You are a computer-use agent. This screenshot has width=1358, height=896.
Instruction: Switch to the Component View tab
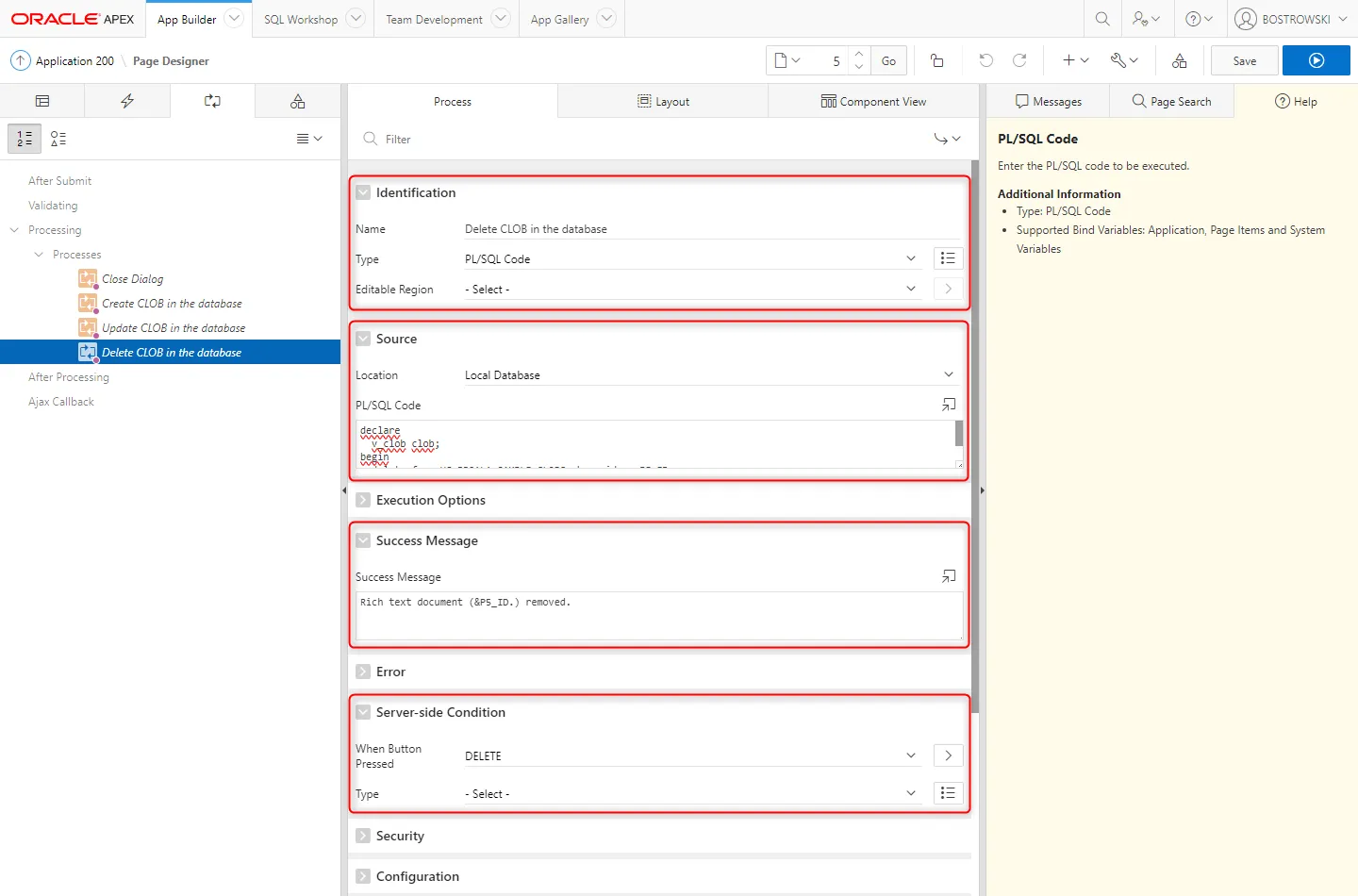pyautogui.click(x=873, y=101)
